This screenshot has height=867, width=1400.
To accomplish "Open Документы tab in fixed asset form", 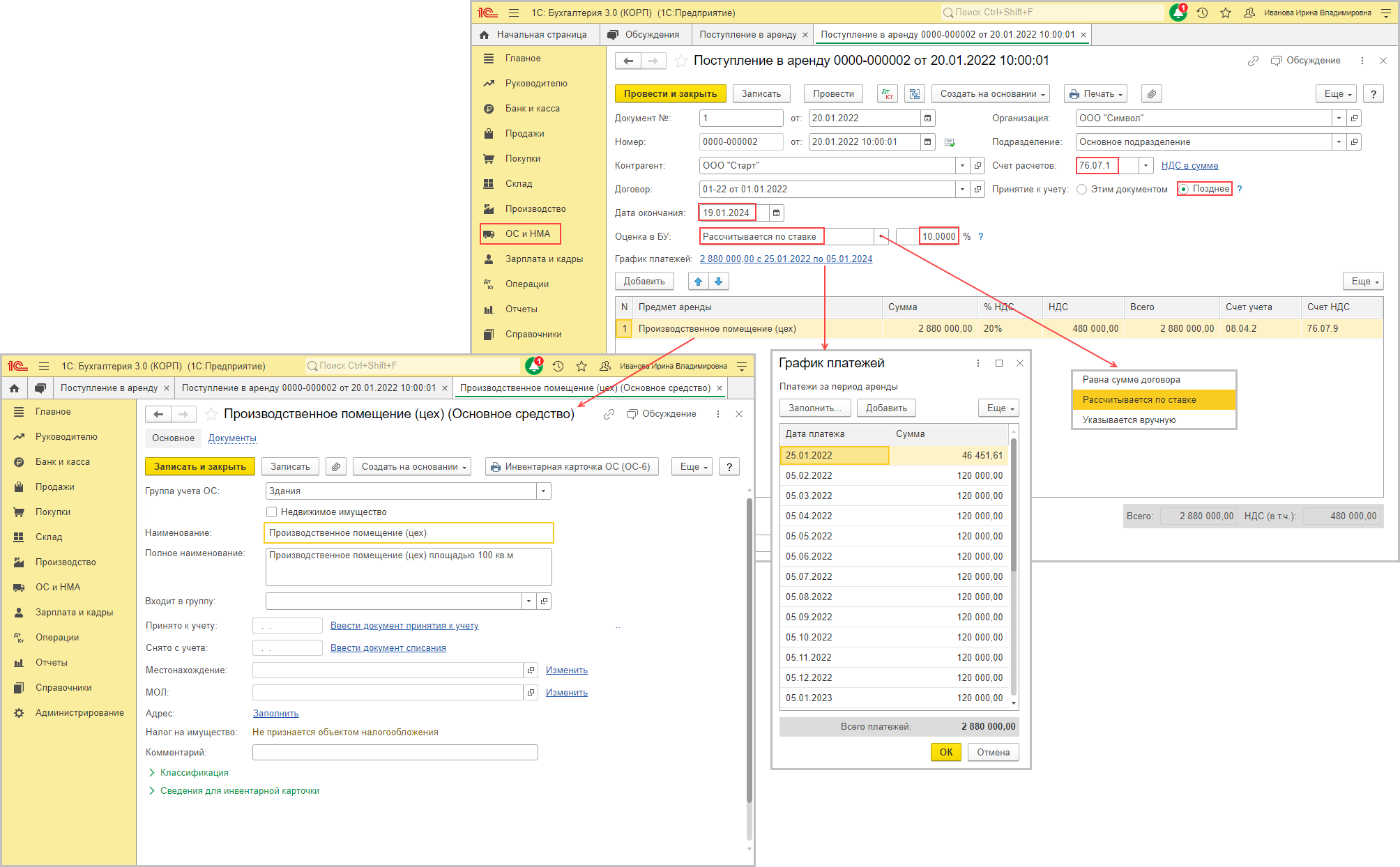I will click(x=232, y=438).
